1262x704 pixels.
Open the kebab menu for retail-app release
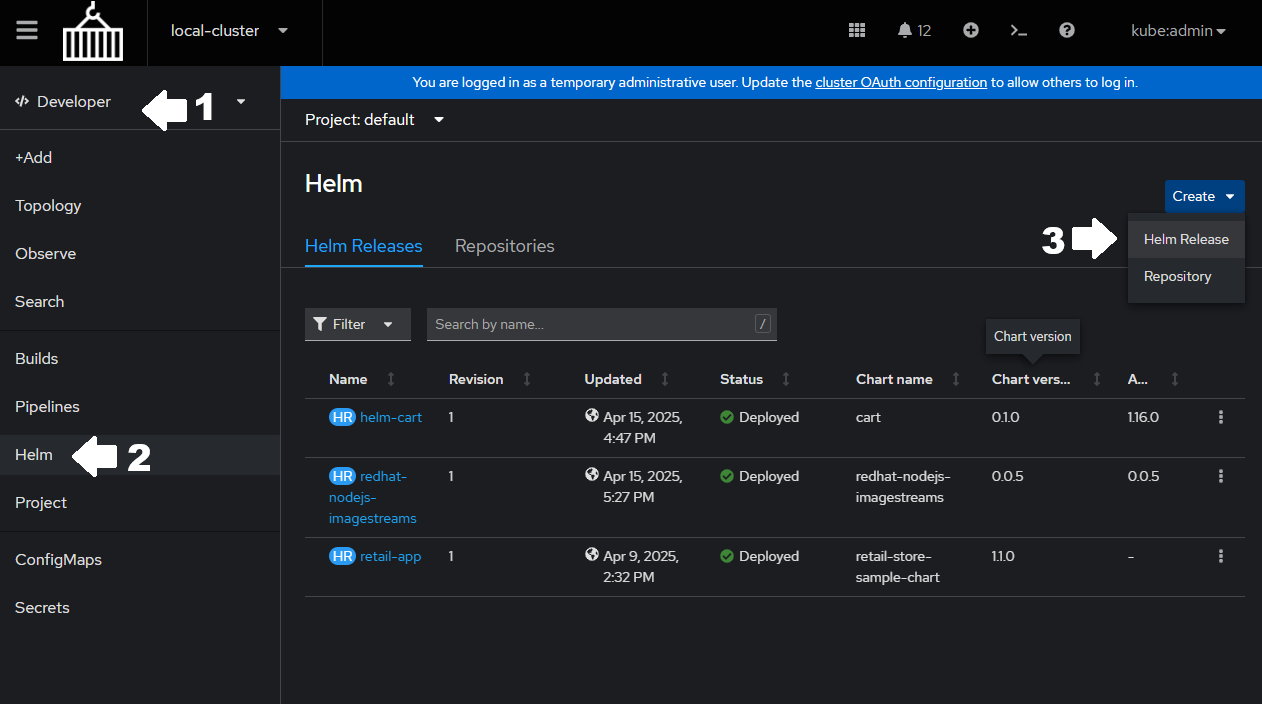click(x=1220, y=556)
